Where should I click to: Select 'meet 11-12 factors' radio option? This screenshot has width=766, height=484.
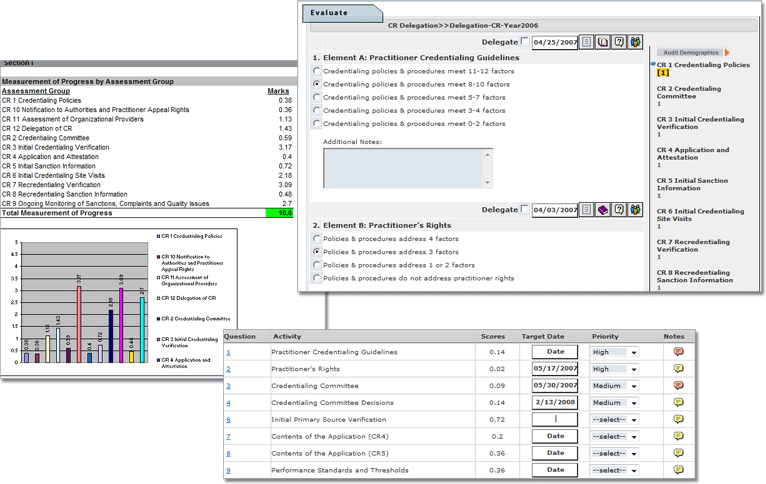pos(318,71)
